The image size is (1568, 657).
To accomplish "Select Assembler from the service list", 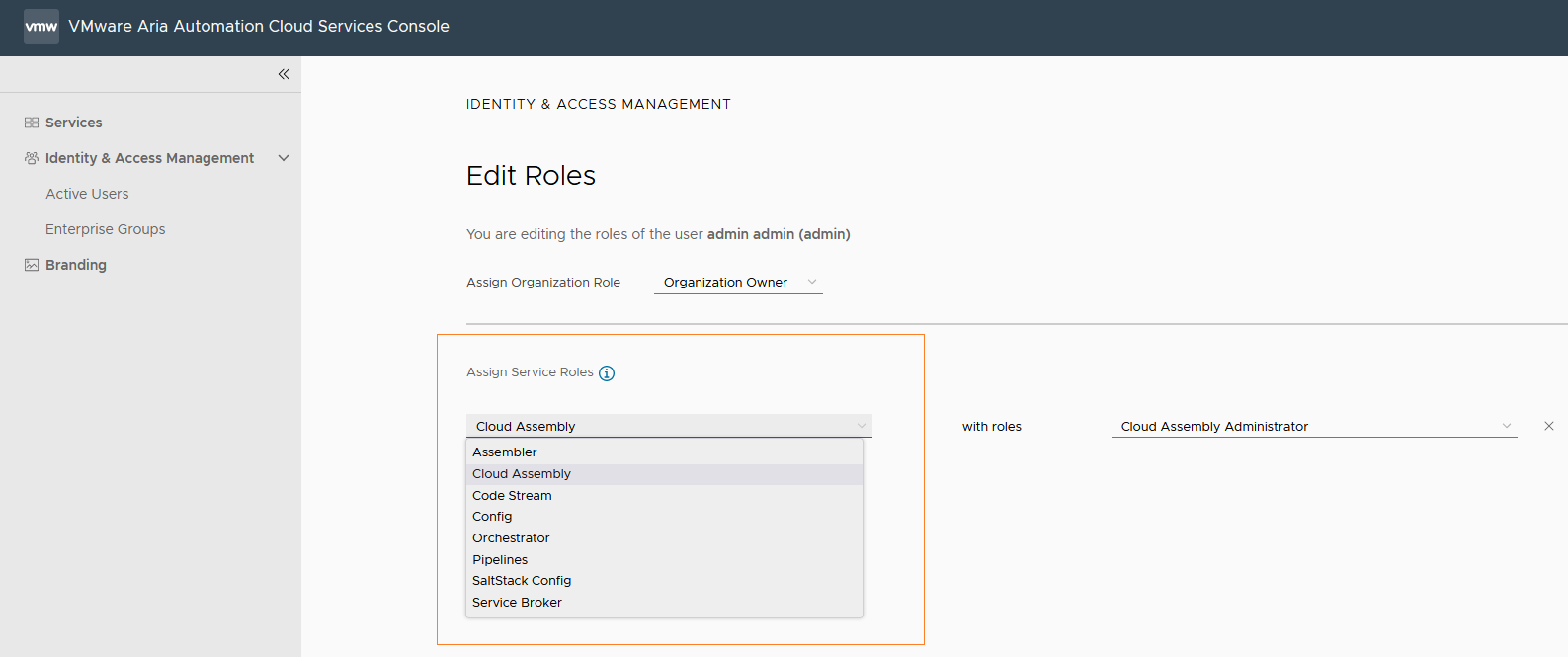I will pyautogui.click(x=505, y=452).
